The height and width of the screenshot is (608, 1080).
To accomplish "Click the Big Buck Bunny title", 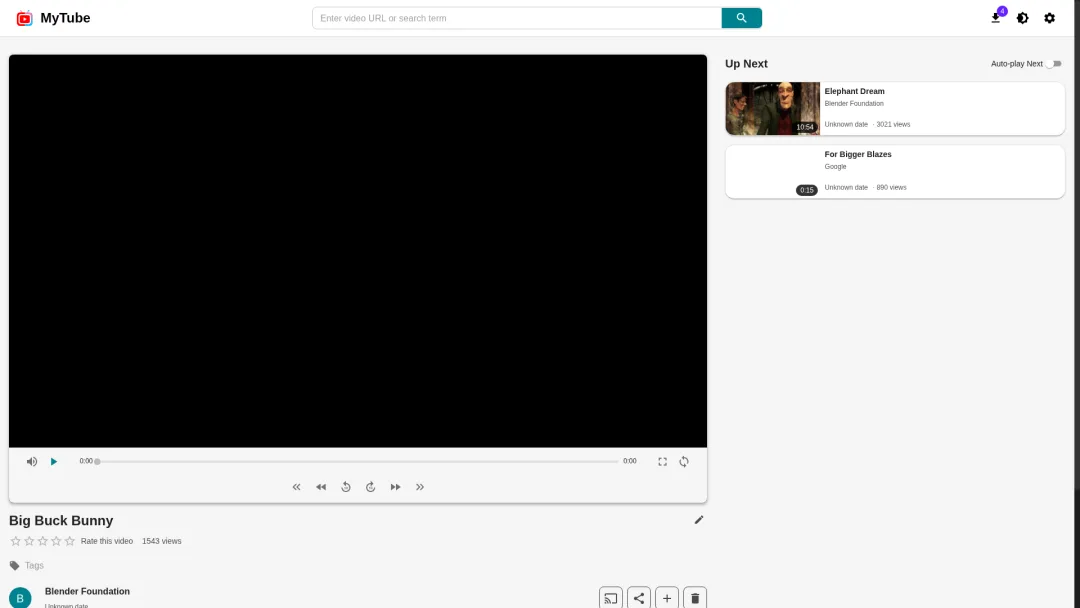I will tap(61, 521).
